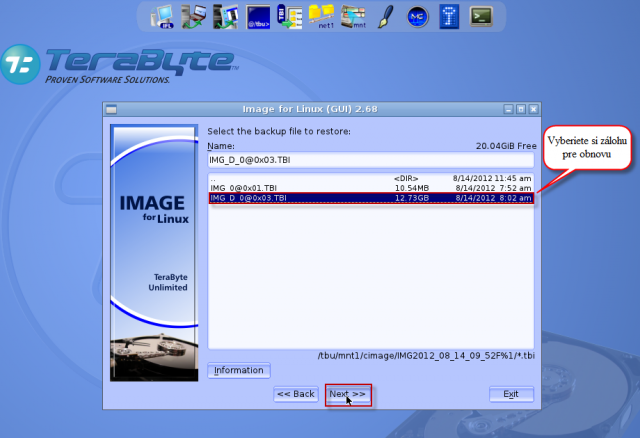Open the blue T dotted icon
This screenshot has width=640, height=438.
tap(449, 17)
